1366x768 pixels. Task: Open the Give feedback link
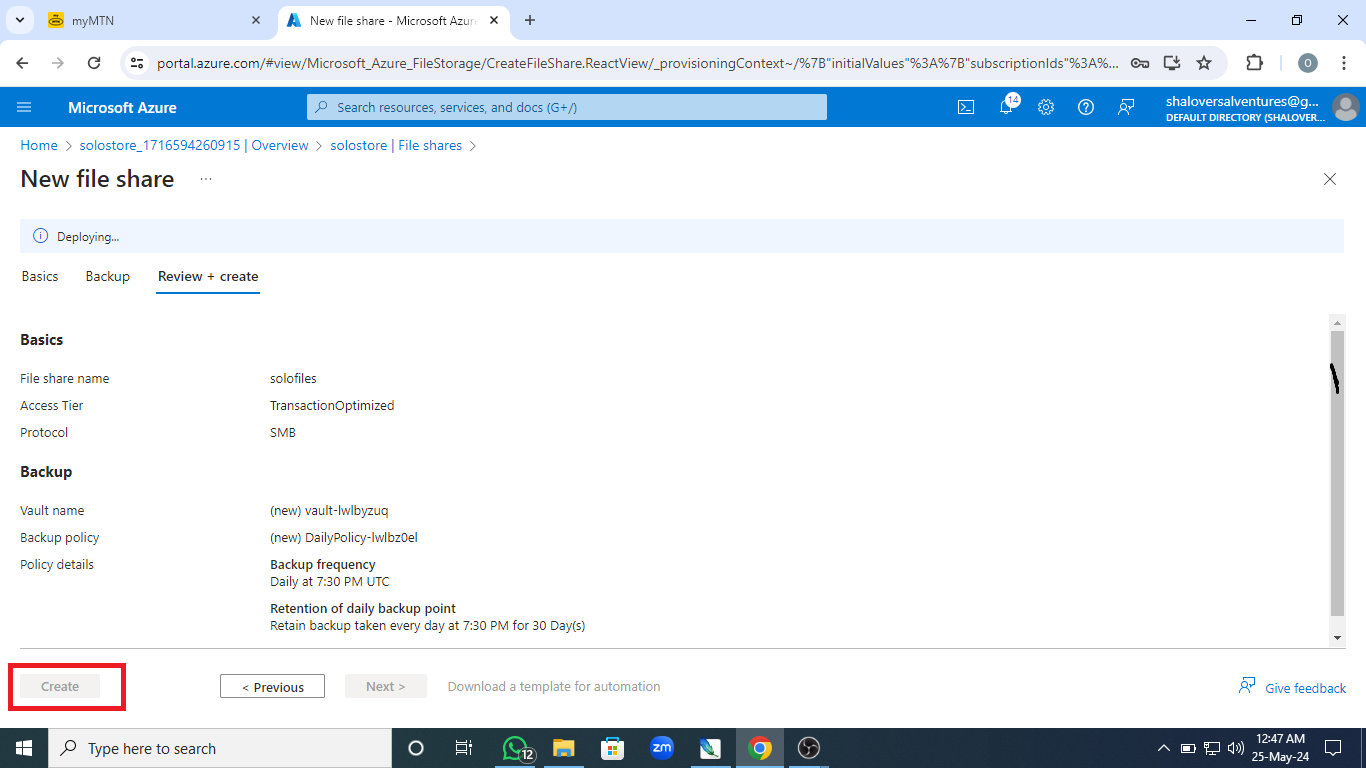[x=1293, y=687]
